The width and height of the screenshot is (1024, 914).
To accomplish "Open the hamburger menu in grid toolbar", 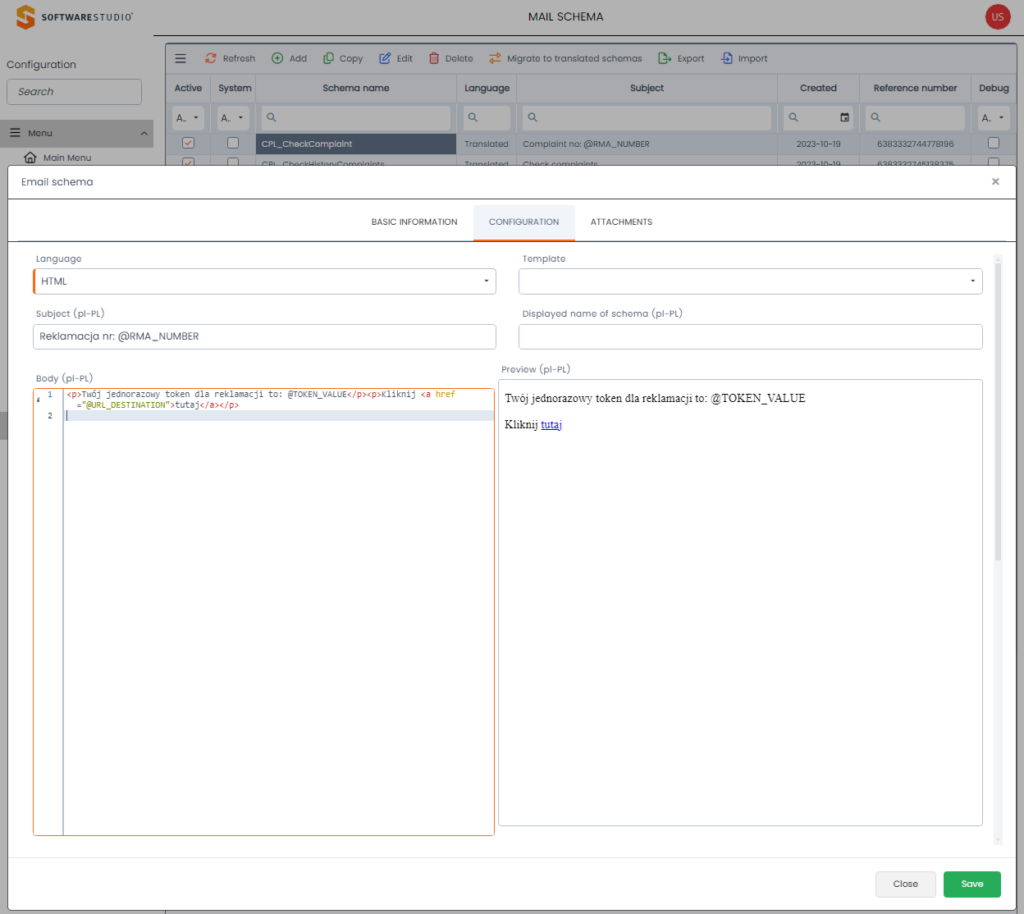I will pyautogui.click(x=181, y=59).
